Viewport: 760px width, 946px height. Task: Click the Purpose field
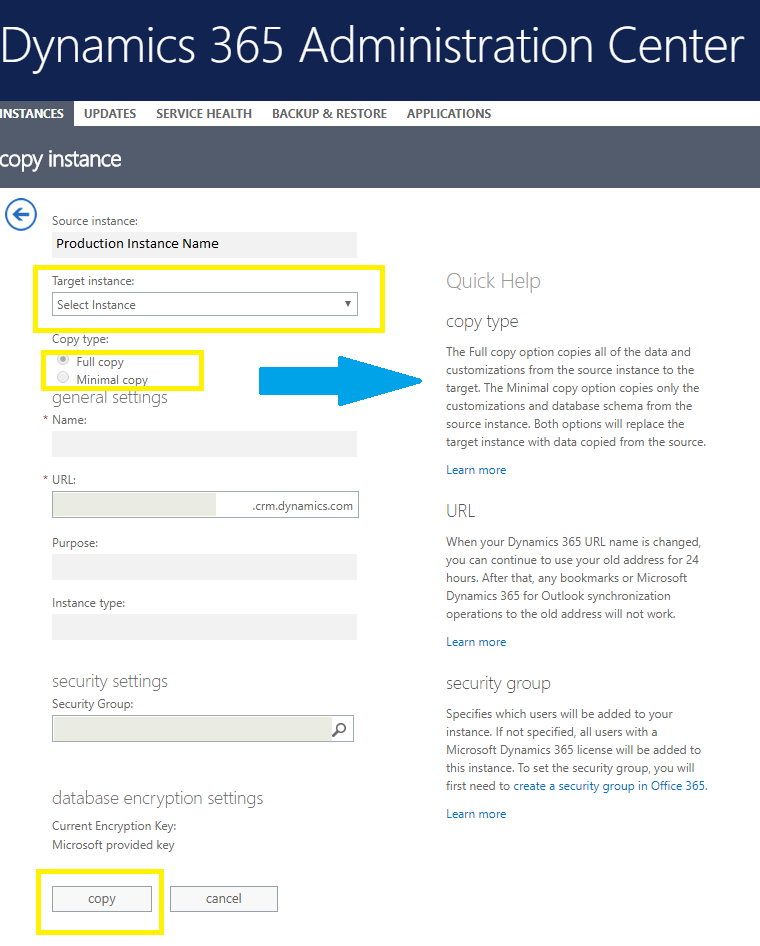pyautogui.click(x=204, y=567)
